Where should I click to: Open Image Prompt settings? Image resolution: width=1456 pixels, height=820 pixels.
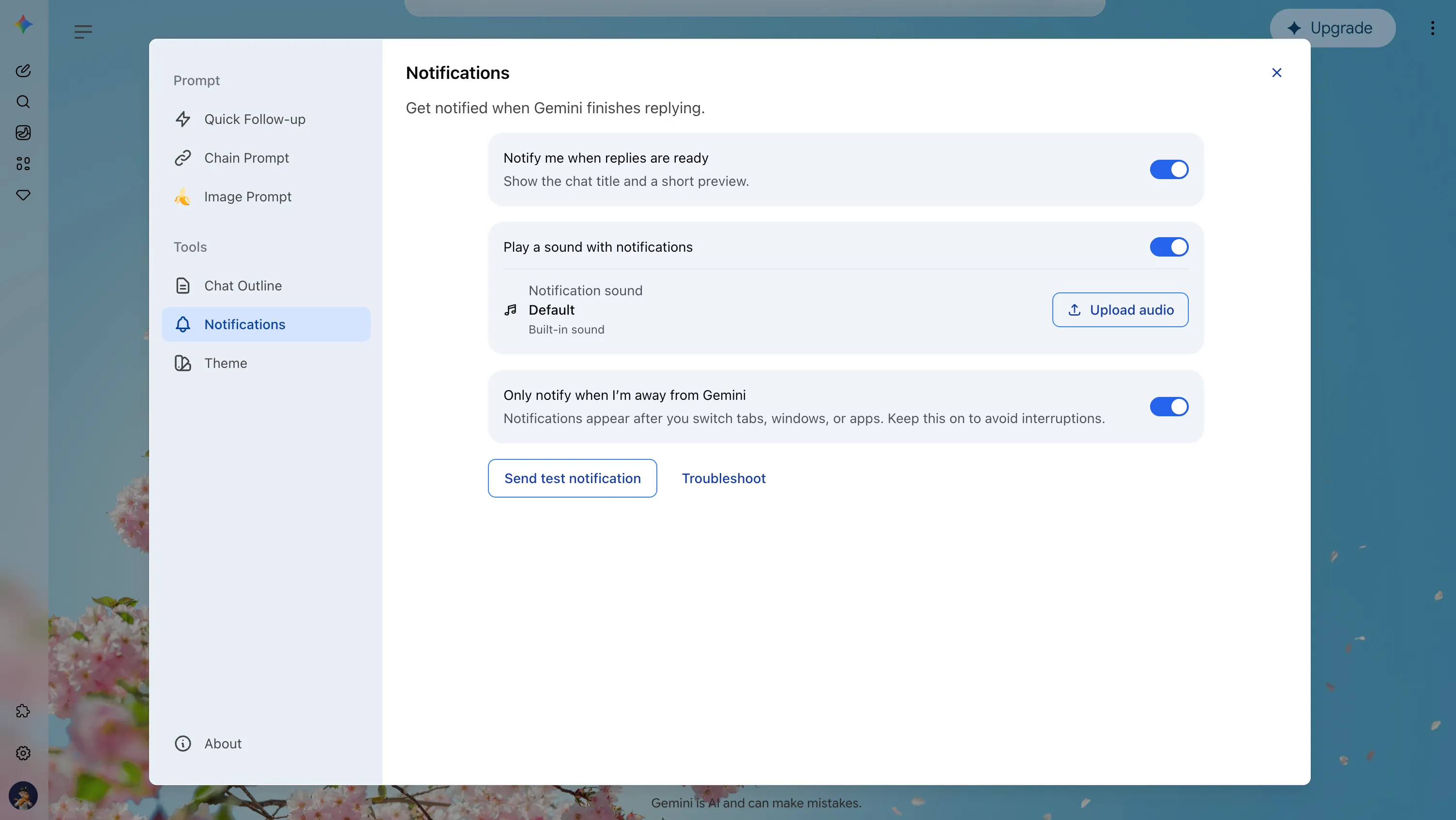(x=266, y=197)
